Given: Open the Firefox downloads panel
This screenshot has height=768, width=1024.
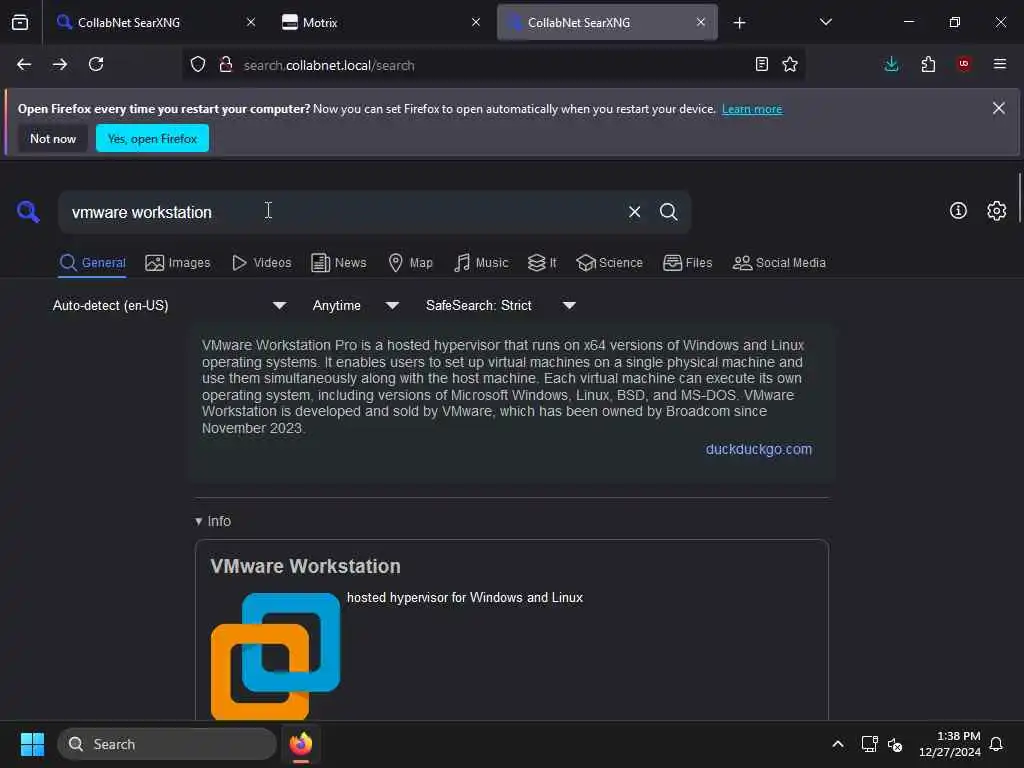Looking at the screenshot, I should click(x=891, y=64).
